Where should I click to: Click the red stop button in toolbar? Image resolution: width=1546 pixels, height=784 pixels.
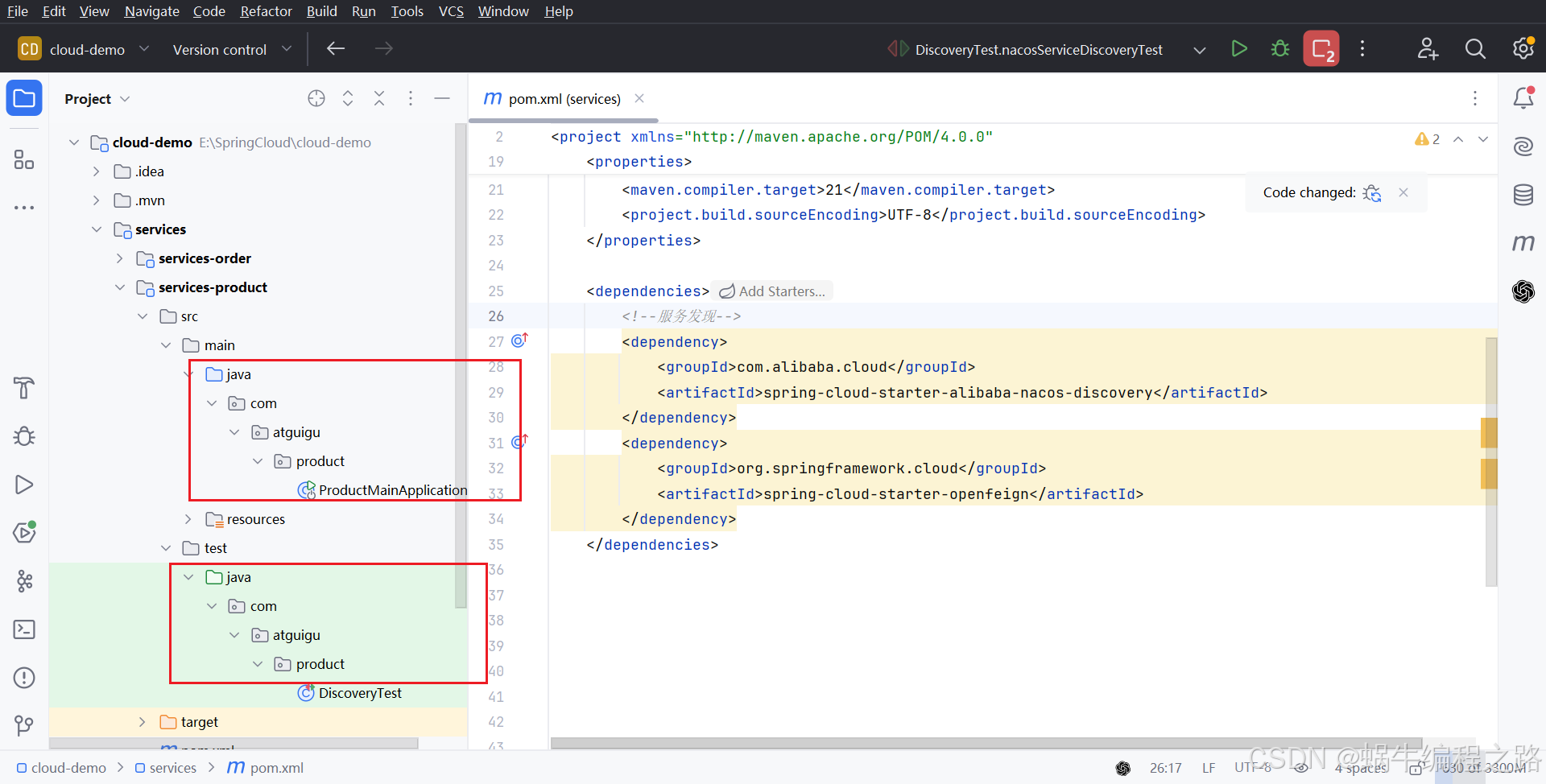click(x=1321, y=49)
